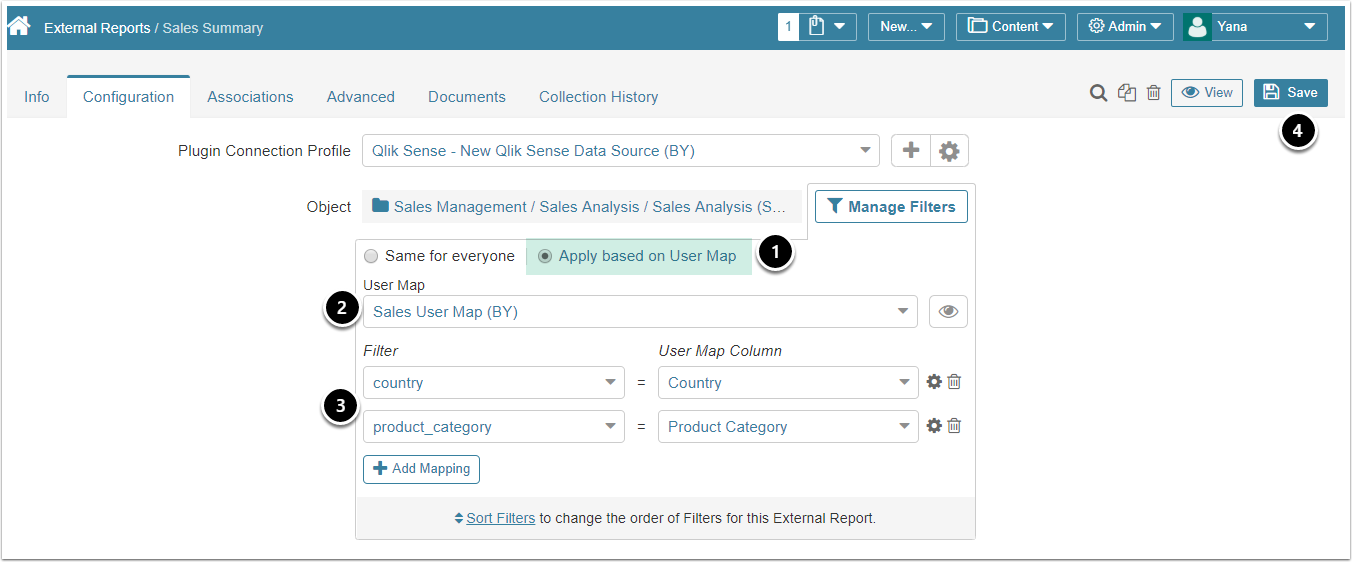The image size is (1352, 562).
Task: Open settings gear for product_category mapping
Action: [934, 426]
